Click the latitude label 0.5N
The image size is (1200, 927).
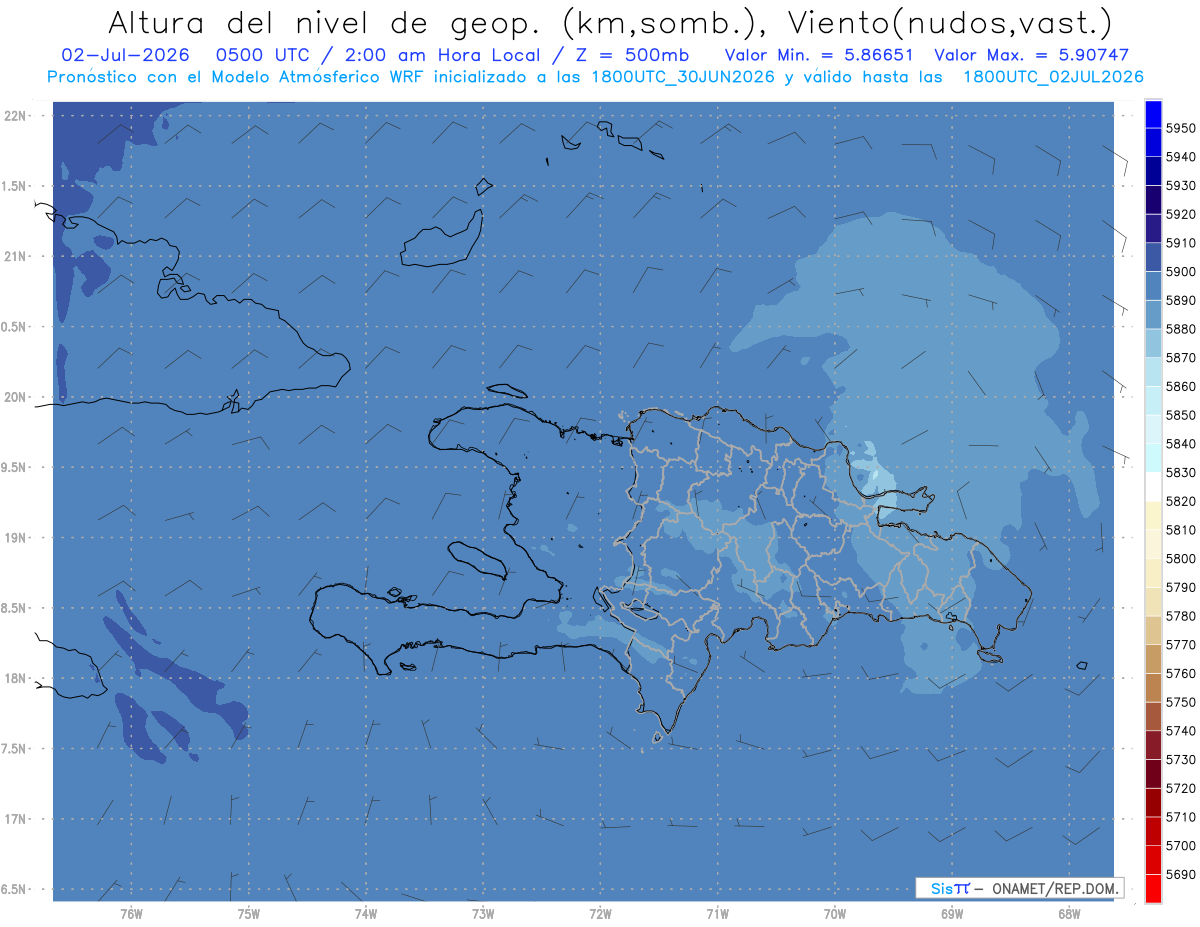pyautogui.click(x=15, y=327)
